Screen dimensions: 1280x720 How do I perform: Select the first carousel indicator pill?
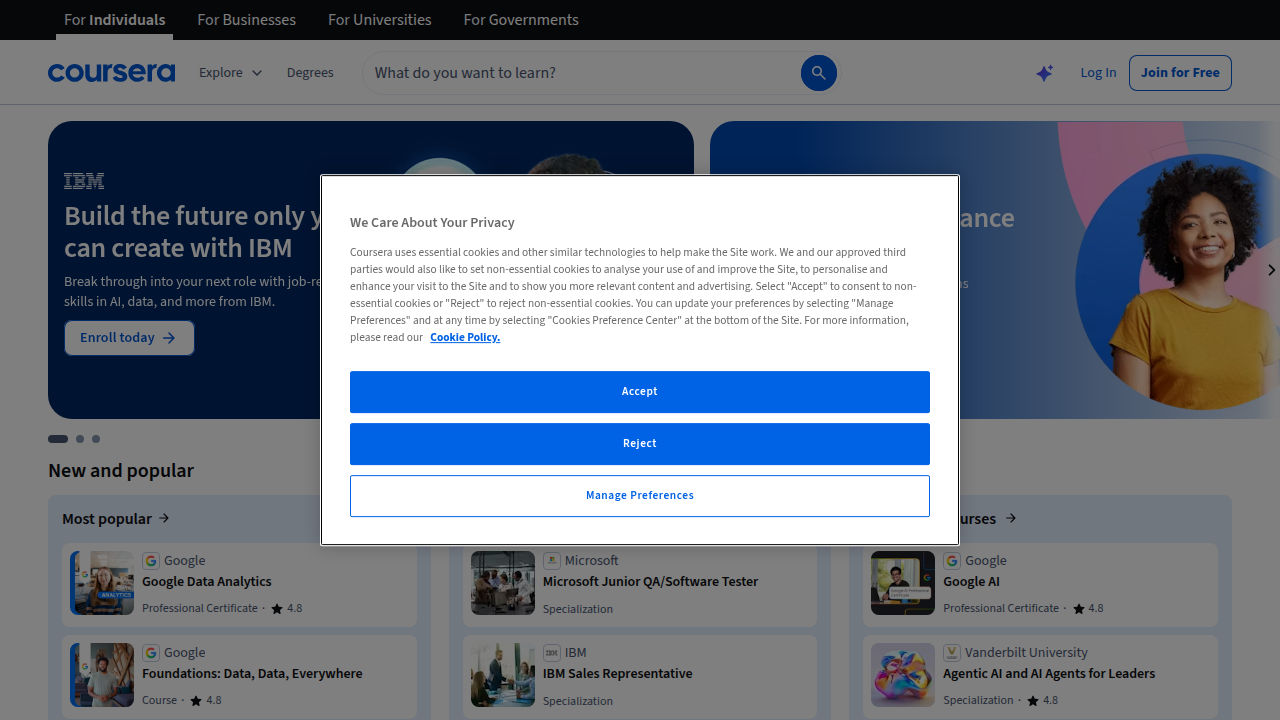tap(58, 439)
